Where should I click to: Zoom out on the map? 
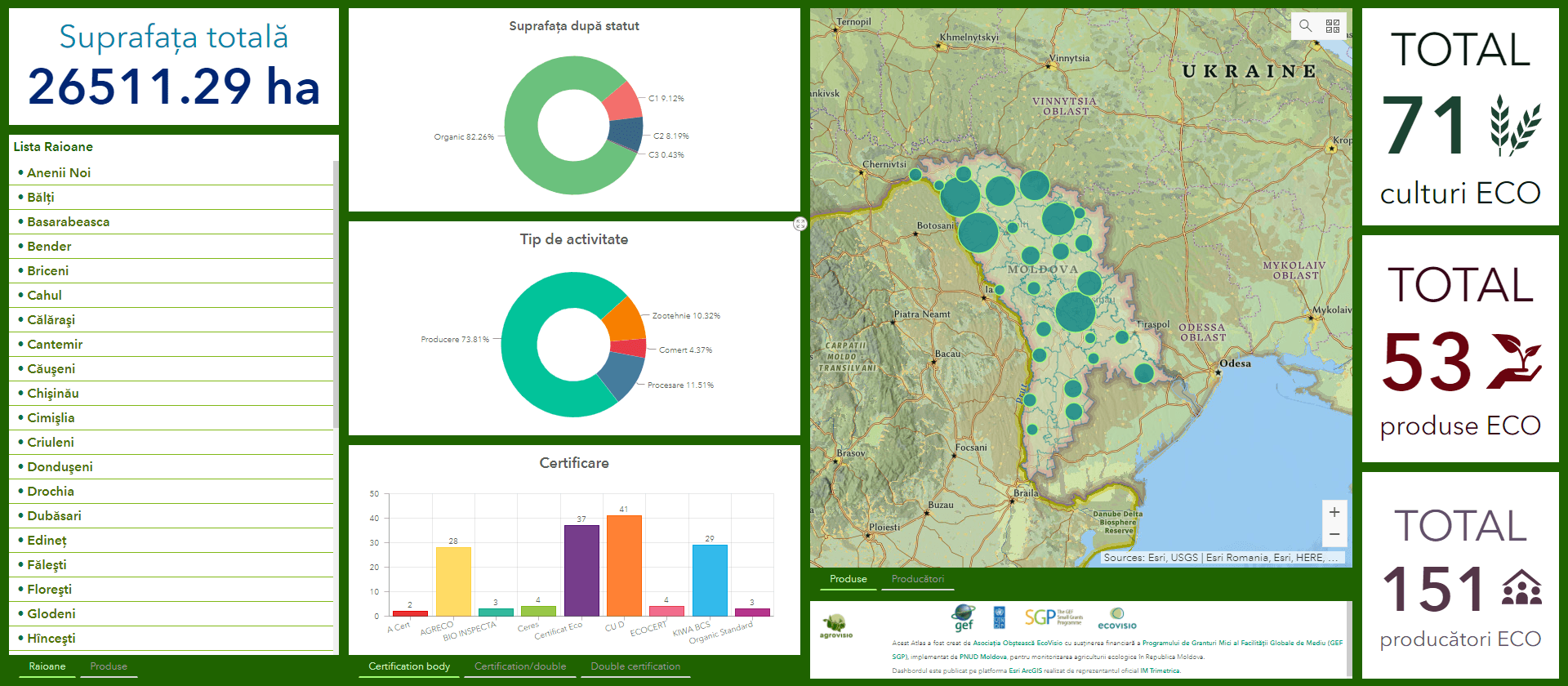point(1334,534)
